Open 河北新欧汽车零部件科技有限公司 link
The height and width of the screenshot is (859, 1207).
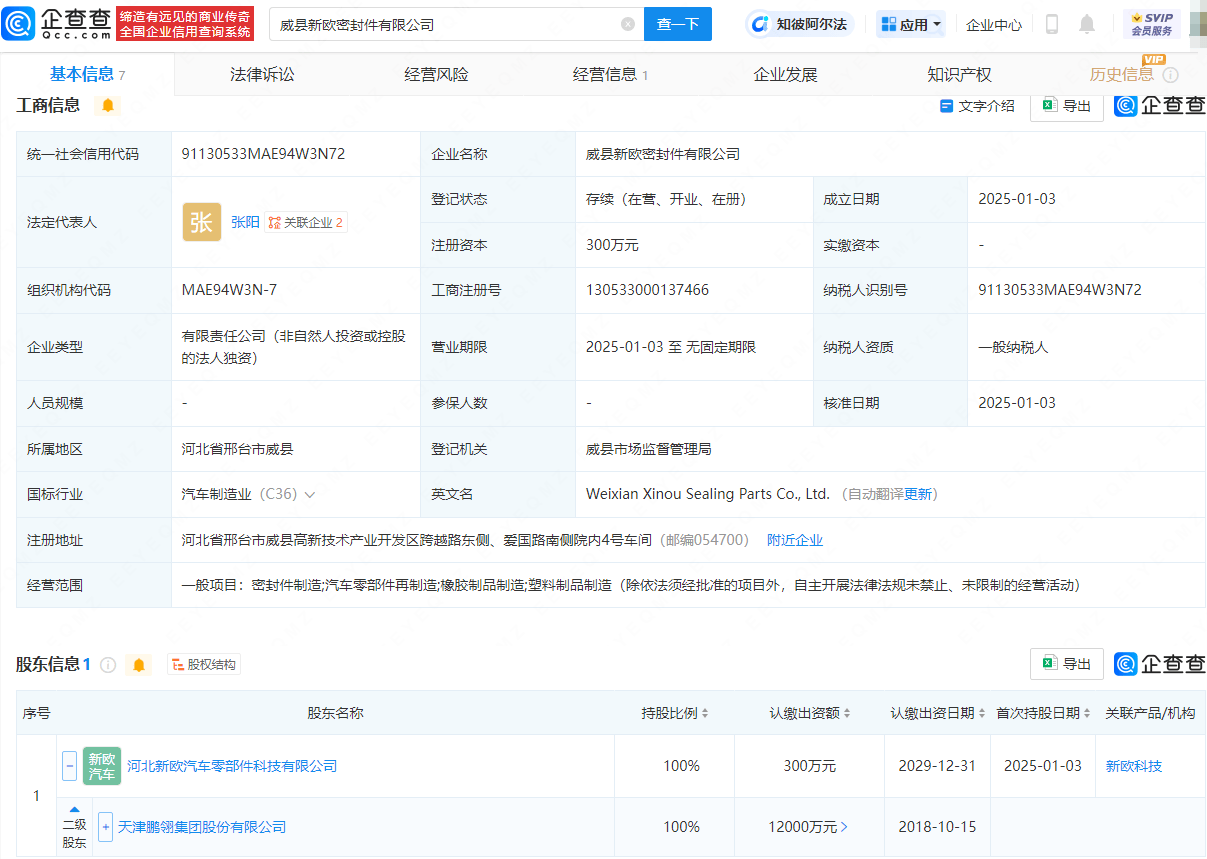pyautogui.click(x=232, y=766)
